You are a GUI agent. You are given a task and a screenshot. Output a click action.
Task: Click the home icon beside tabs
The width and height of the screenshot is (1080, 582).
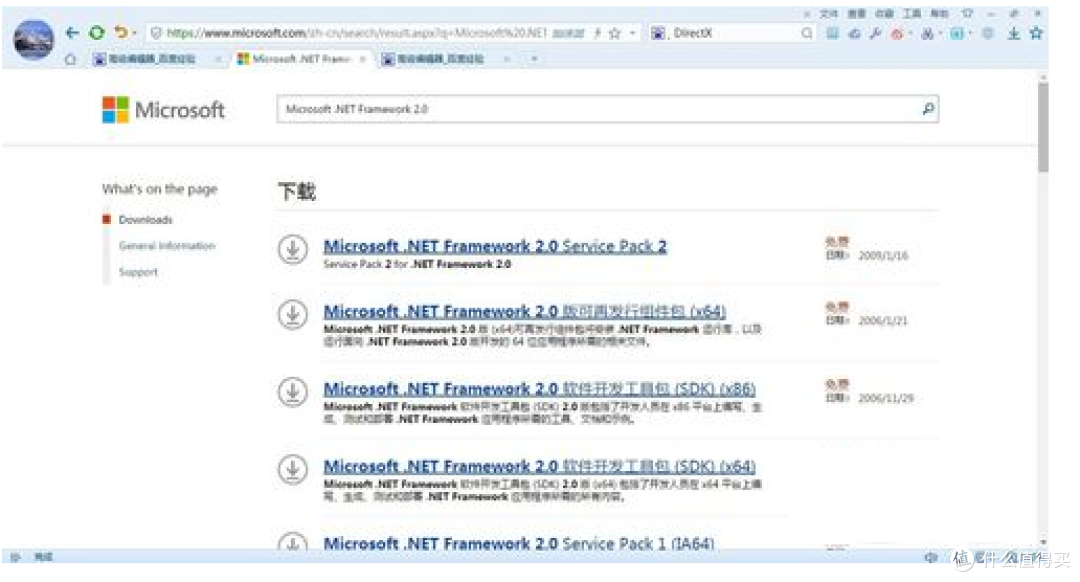[70, 59]
